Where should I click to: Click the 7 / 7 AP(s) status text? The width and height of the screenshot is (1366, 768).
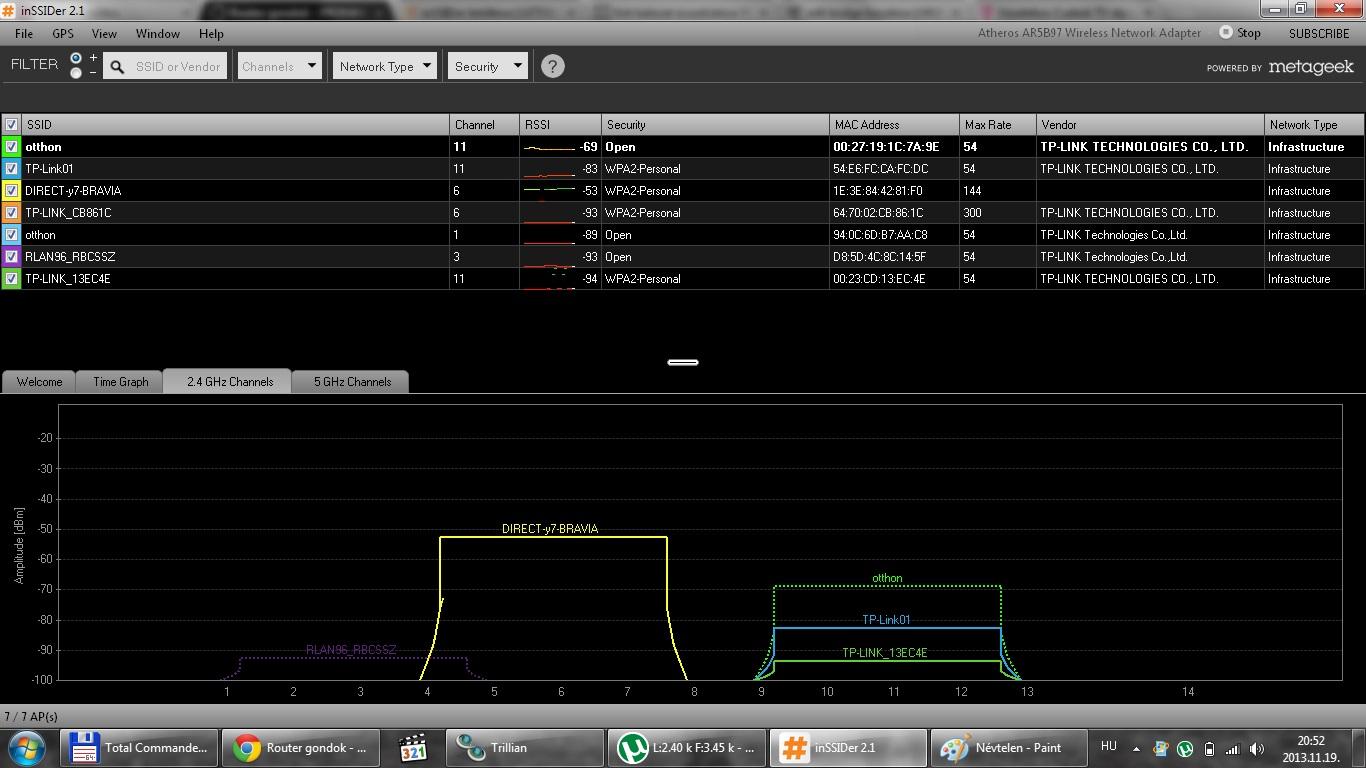[31, 717]
